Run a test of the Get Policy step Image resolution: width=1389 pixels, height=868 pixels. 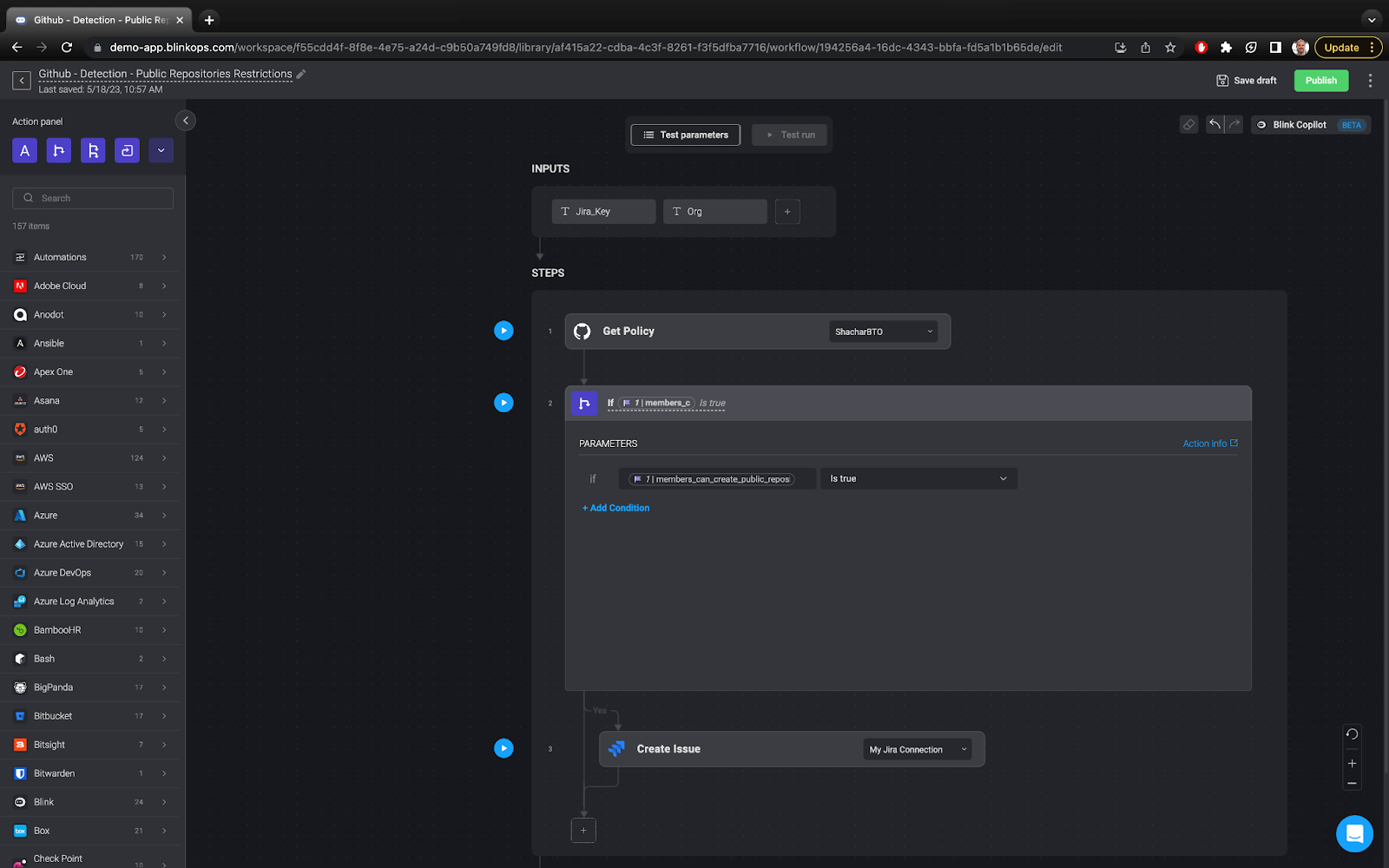(x=504, y=330)
